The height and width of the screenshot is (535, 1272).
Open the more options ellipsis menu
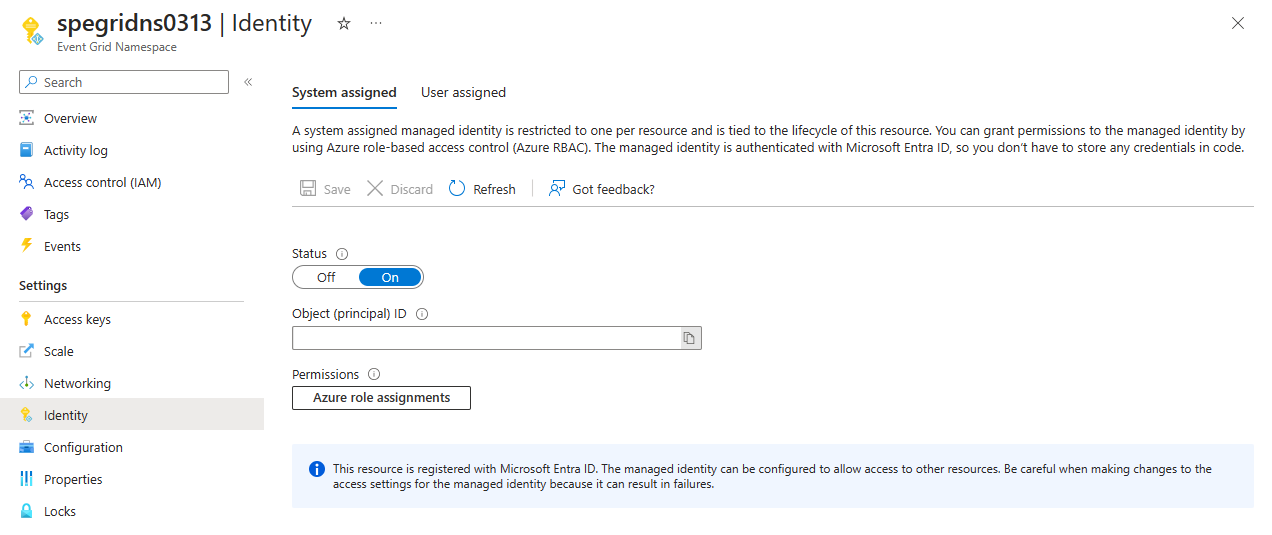tap(376, 23)
